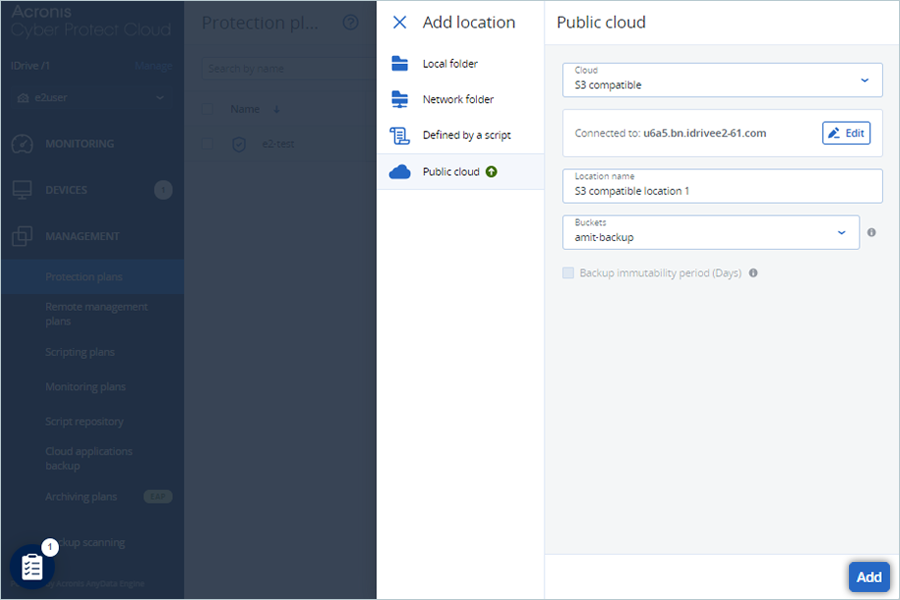Tick the e2-test row checkbox
900x600 pixels.
pos(207,144)
